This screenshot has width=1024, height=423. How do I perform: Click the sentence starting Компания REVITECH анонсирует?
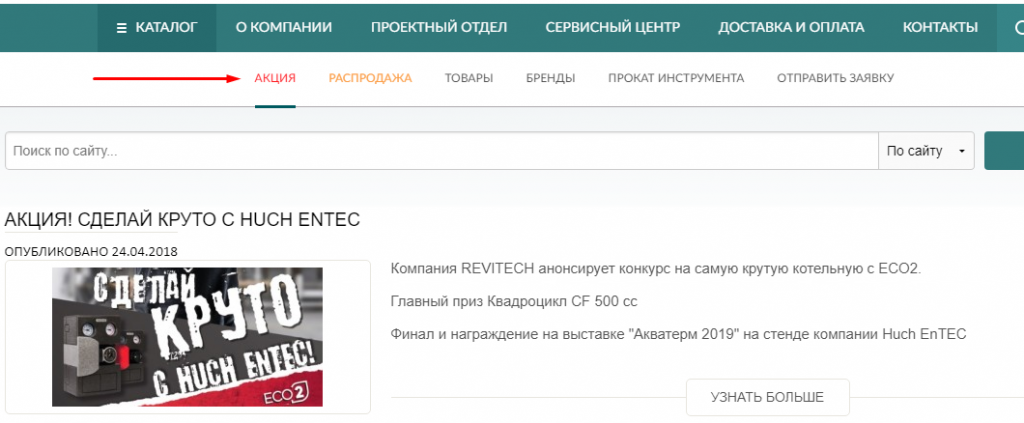point(656,269)
